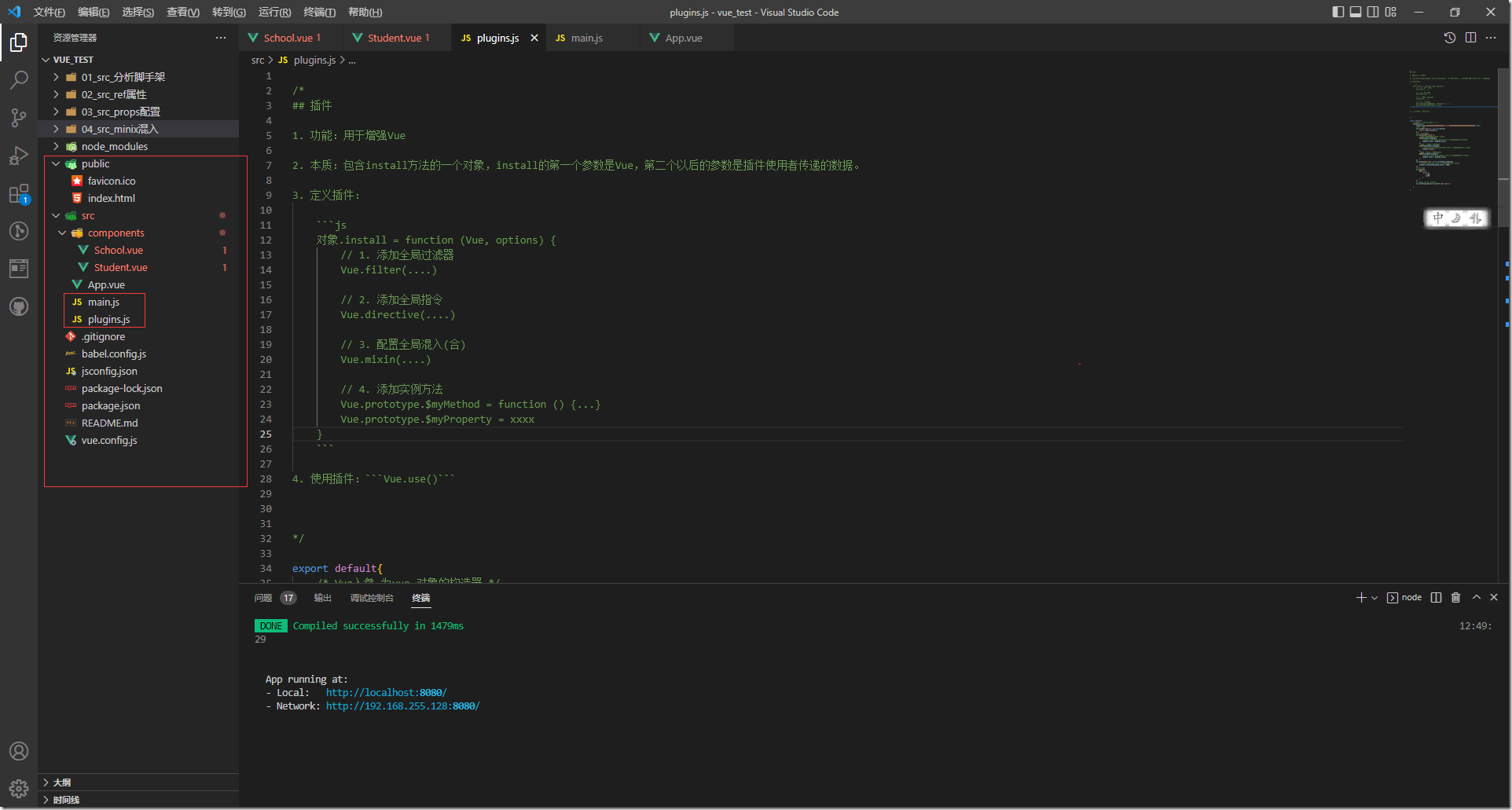Toggle the secondary side bar layout icon
The image size is (1512, 810).
pos(1373,12)
